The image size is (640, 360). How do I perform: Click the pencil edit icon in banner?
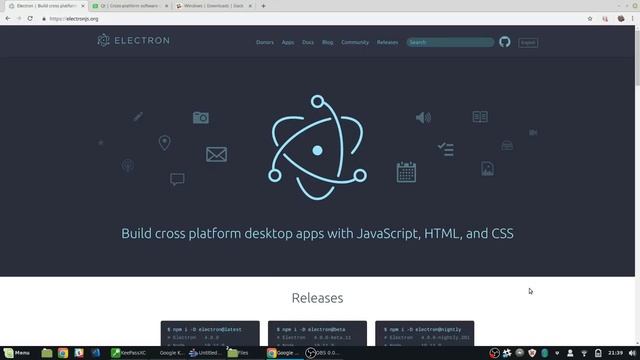tap(138, 117)
